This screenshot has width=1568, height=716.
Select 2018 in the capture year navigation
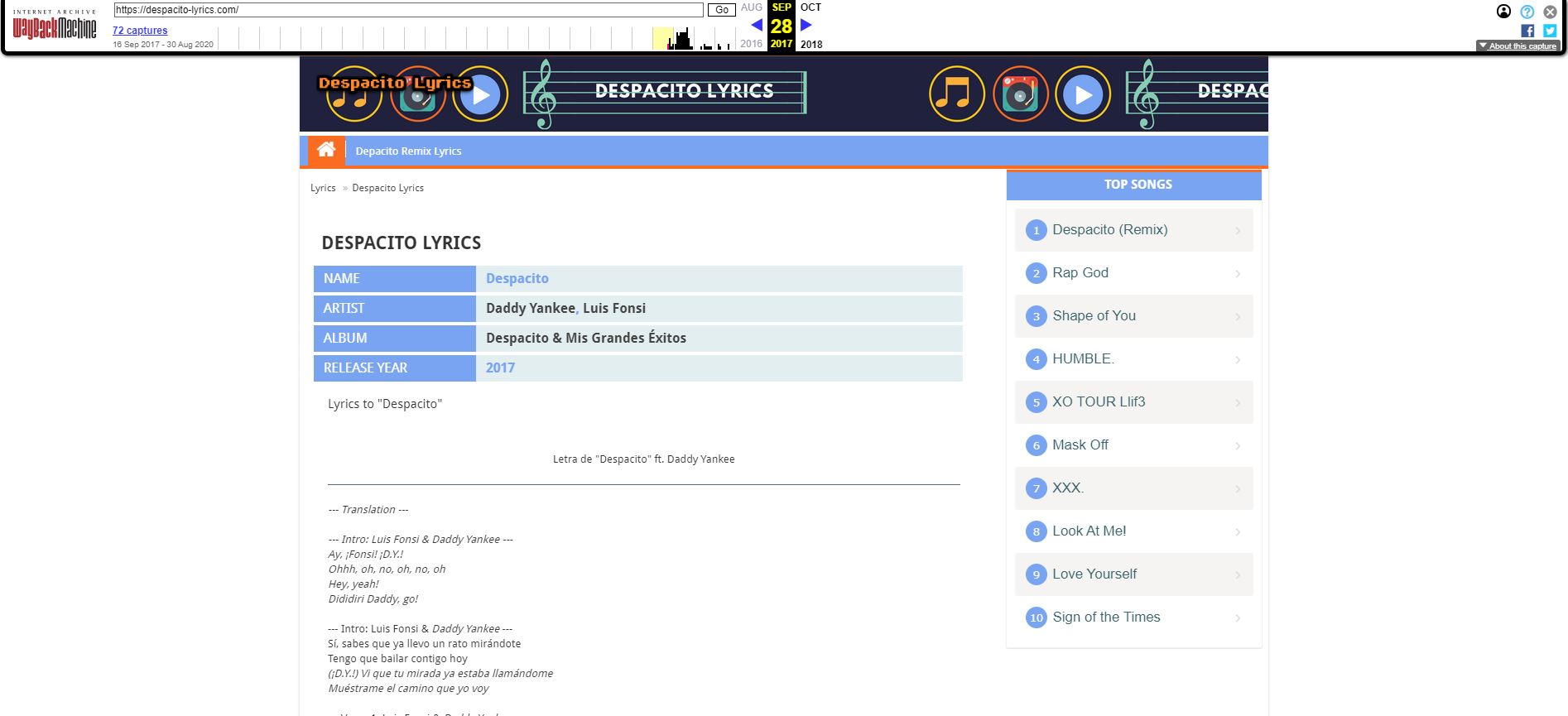(x=811, y=44)
